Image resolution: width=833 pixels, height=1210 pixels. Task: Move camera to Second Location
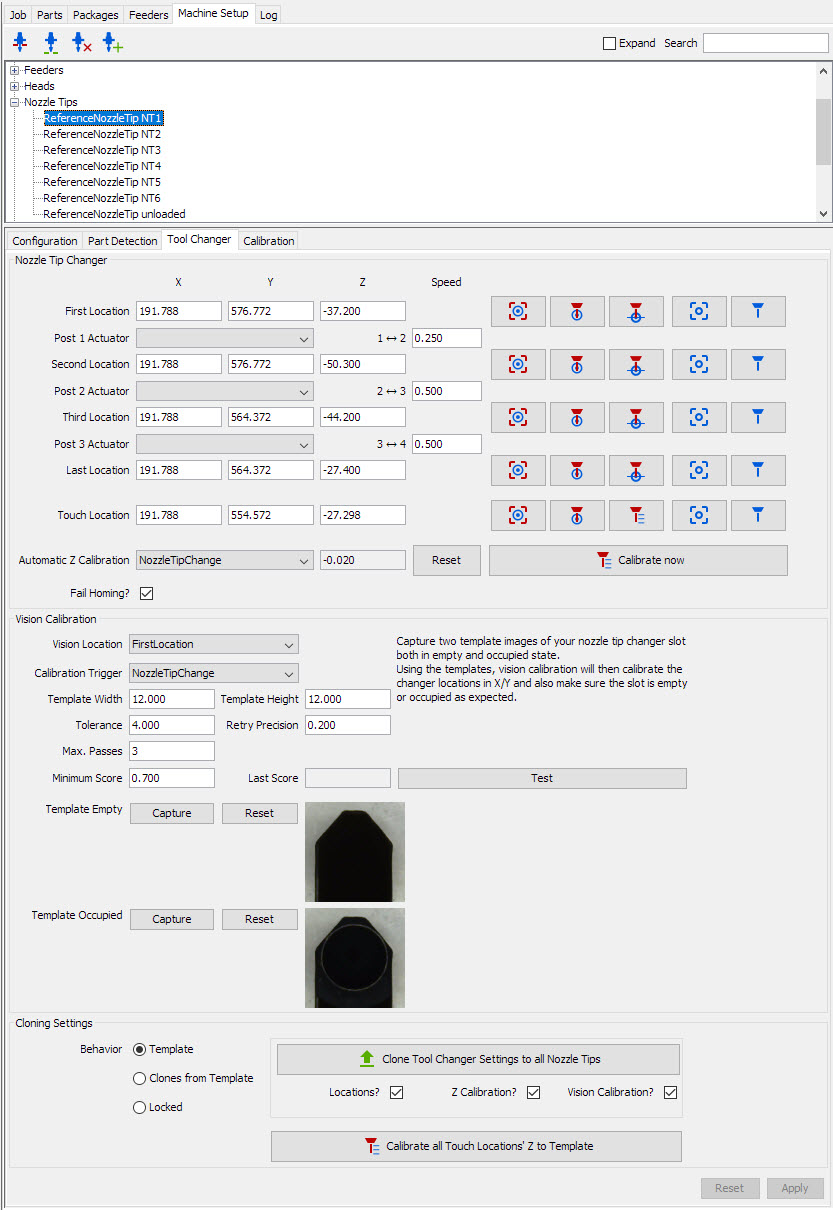(x=699, y=364)
